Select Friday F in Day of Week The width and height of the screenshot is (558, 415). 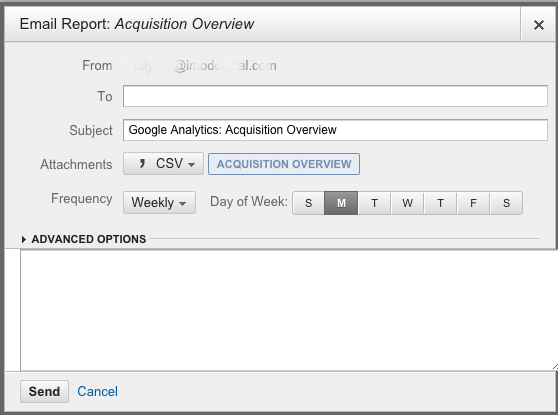click(473, 203)
